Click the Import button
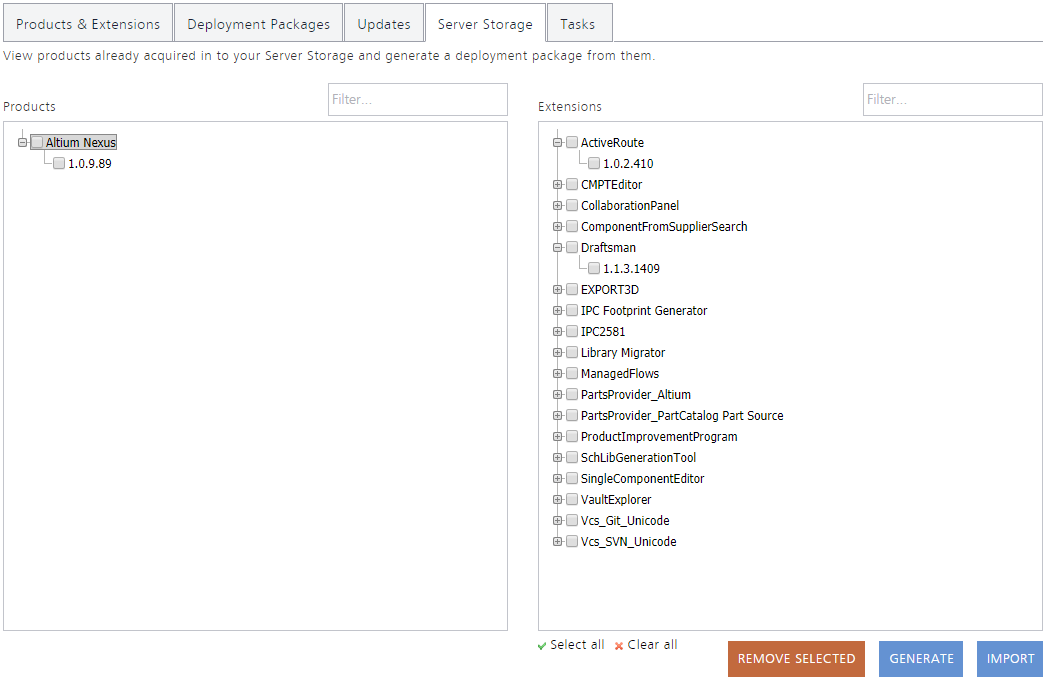Screen dimensions: 1047x682 1010,659
